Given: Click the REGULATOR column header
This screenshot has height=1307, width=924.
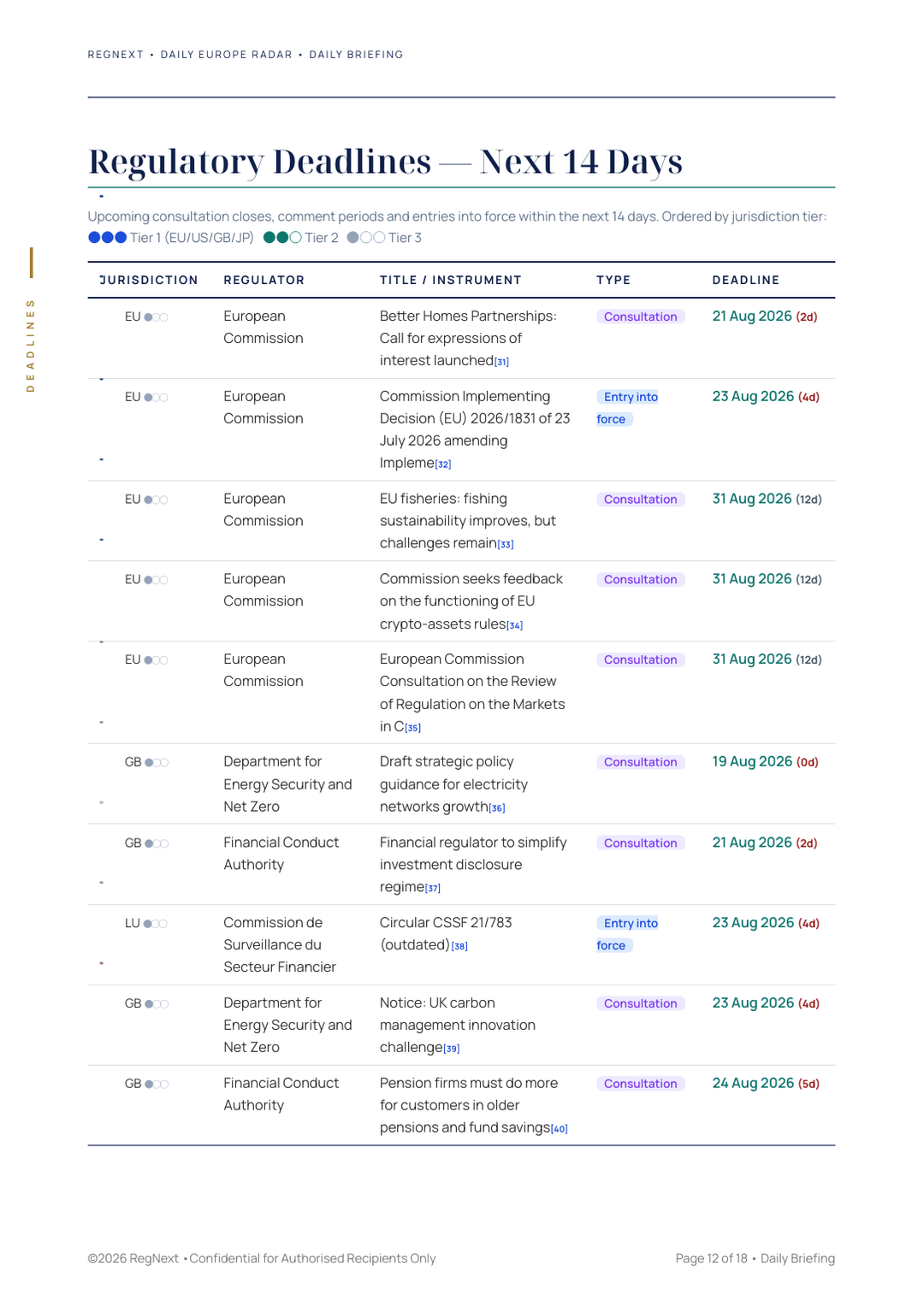Looking at the screenshot, I should click(x=264, y=280).
